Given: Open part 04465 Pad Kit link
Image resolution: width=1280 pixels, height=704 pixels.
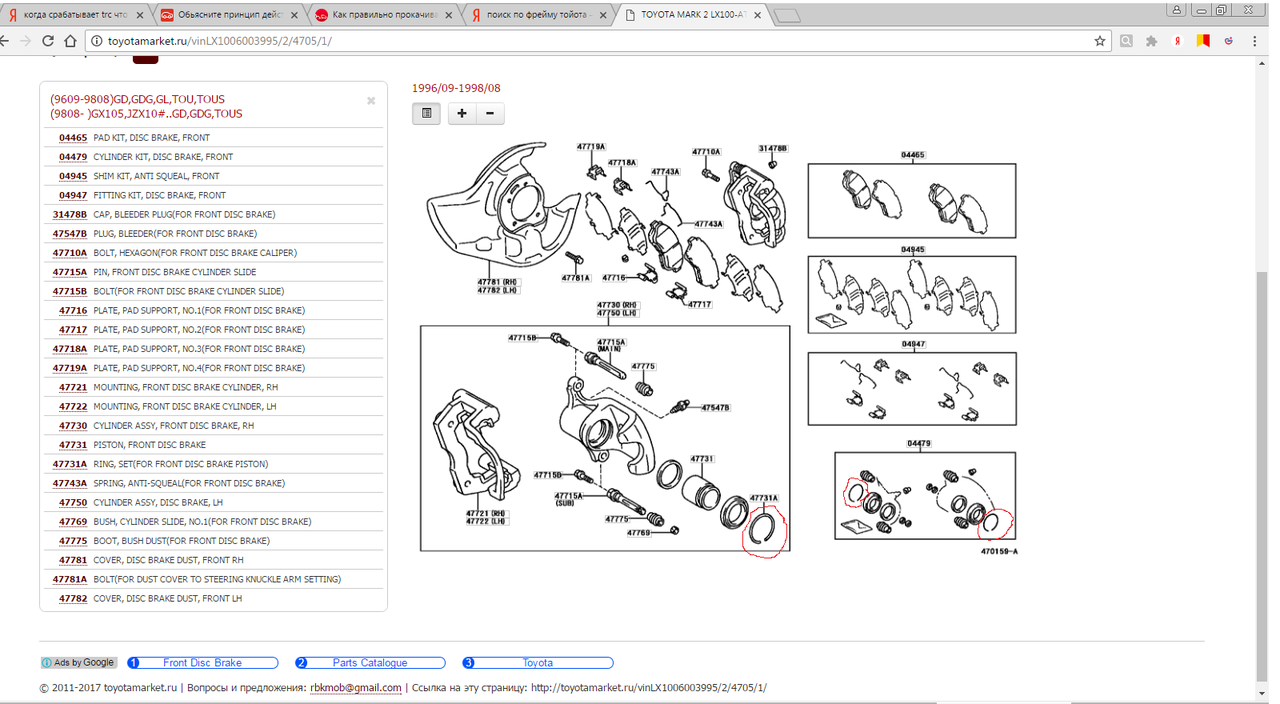Looking at the screenshot, I should coord(73,137).
